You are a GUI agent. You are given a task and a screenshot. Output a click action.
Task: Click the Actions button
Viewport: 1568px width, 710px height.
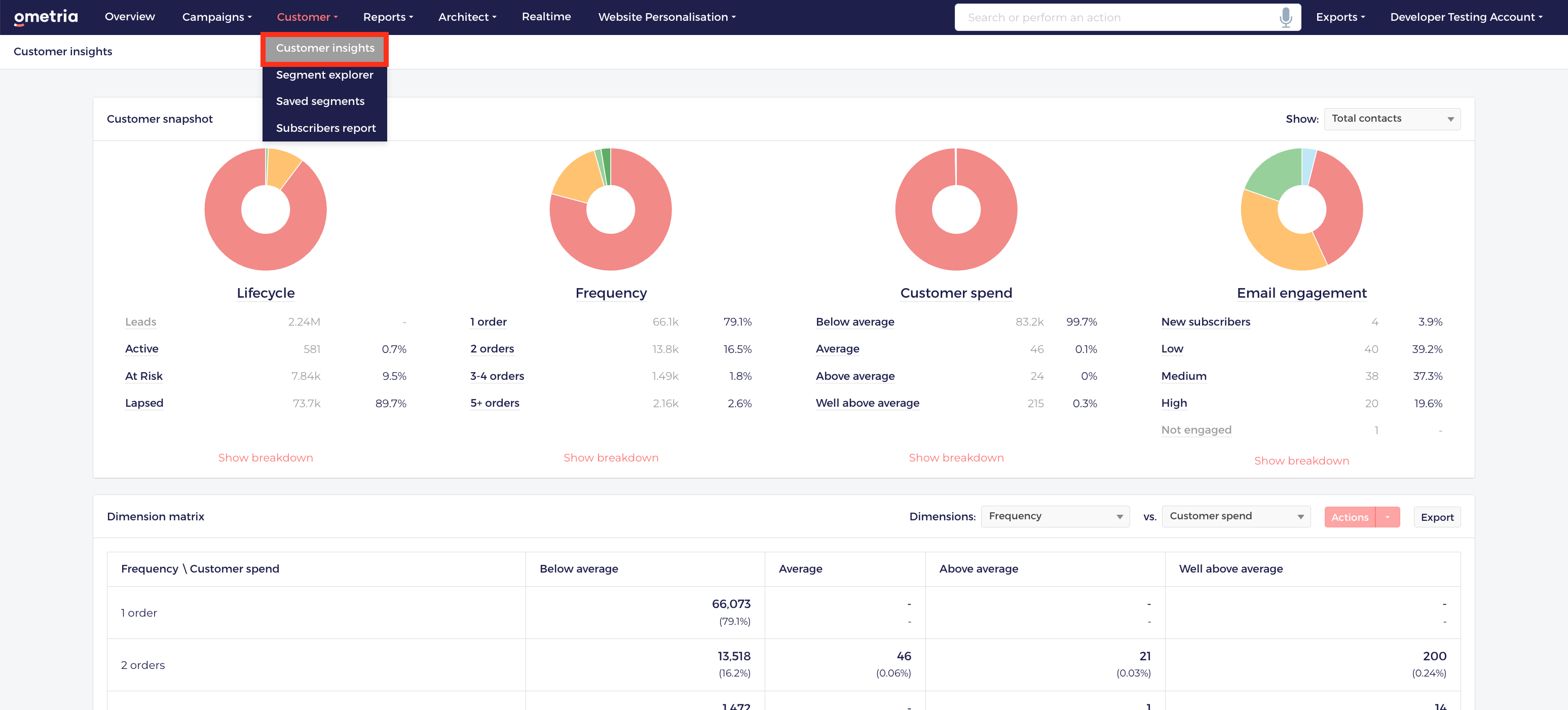[1350, 517]
